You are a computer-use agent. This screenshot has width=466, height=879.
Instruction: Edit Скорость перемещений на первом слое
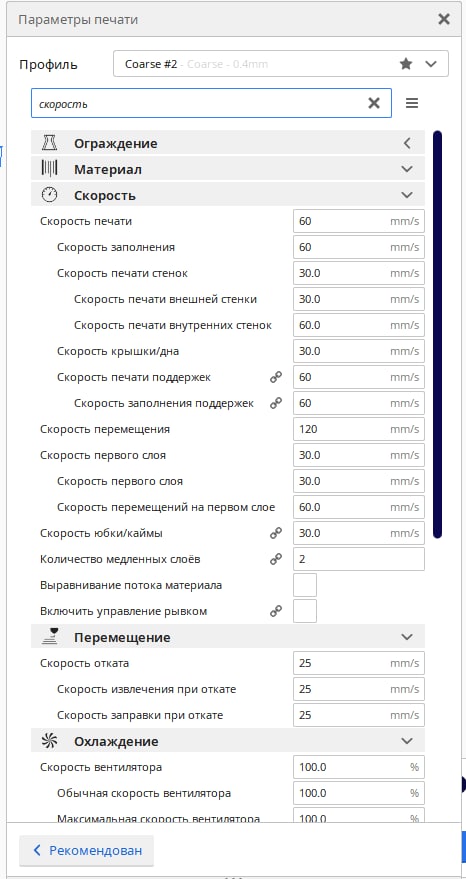click(x=359, y=507)
